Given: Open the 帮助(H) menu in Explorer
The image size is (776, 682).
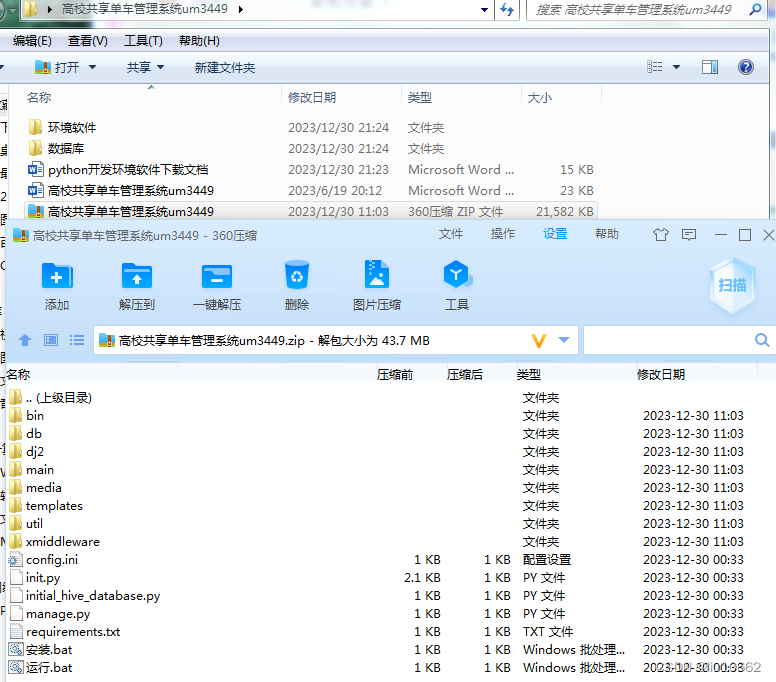Looking at the screenshot, I should [199, 41].
